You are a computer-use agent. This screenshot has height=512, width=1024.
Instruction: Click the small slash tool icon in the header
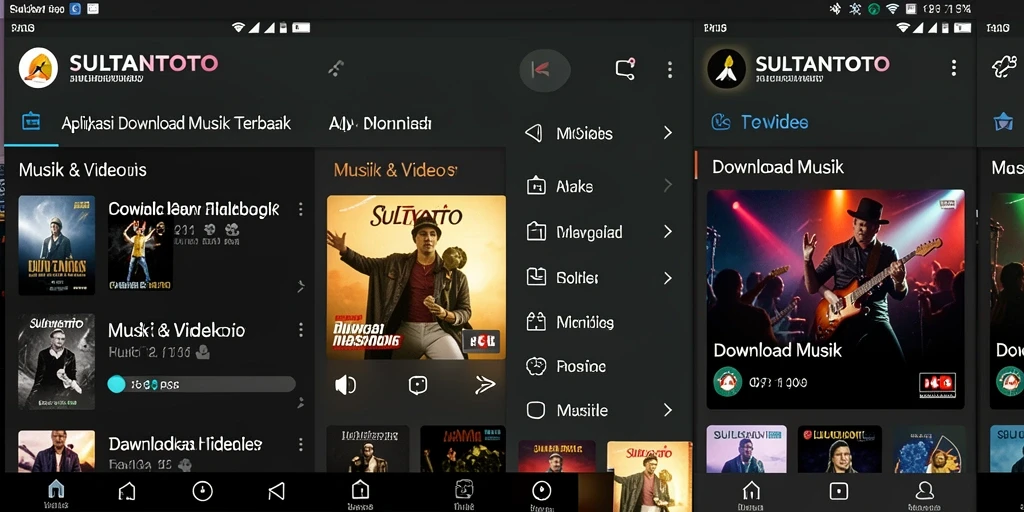336,68
